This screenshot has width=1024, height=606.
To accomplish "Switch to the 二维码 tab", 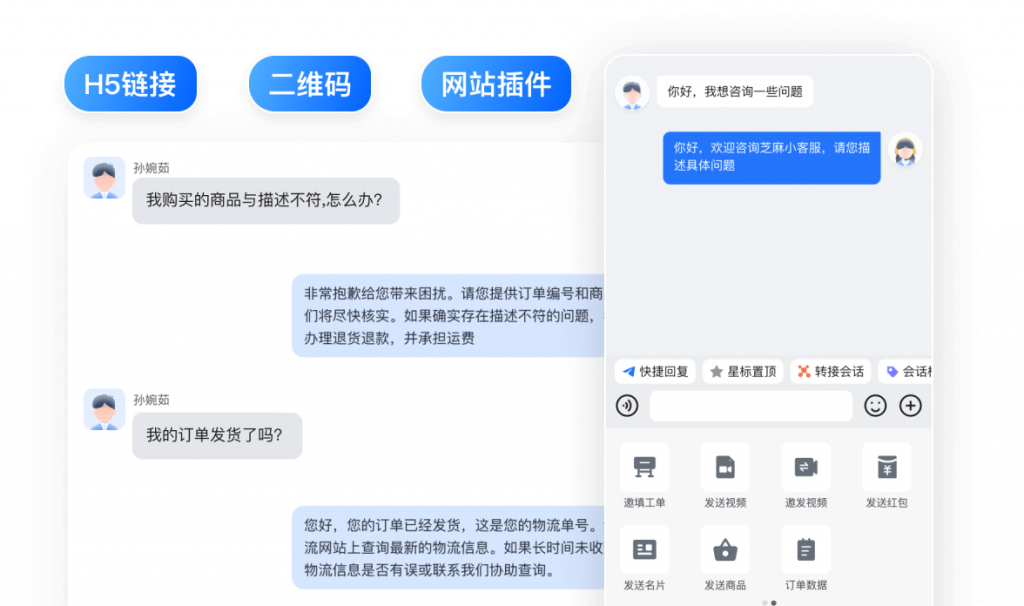I will 310,84.
